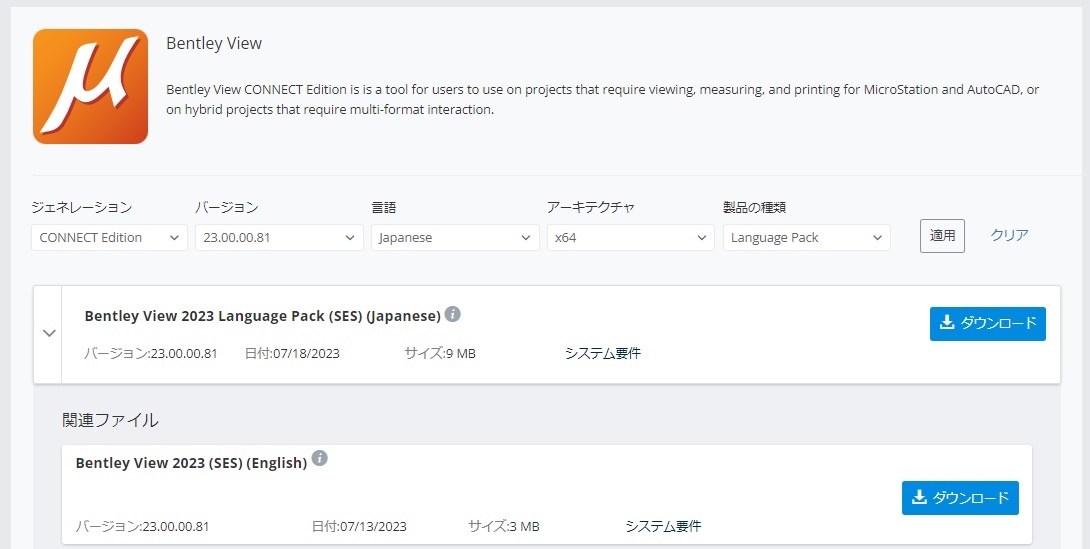Open the 言語 Japanese dropdown
The width and height of the screenshot is (1090, 549).
(x=455, y=238)
